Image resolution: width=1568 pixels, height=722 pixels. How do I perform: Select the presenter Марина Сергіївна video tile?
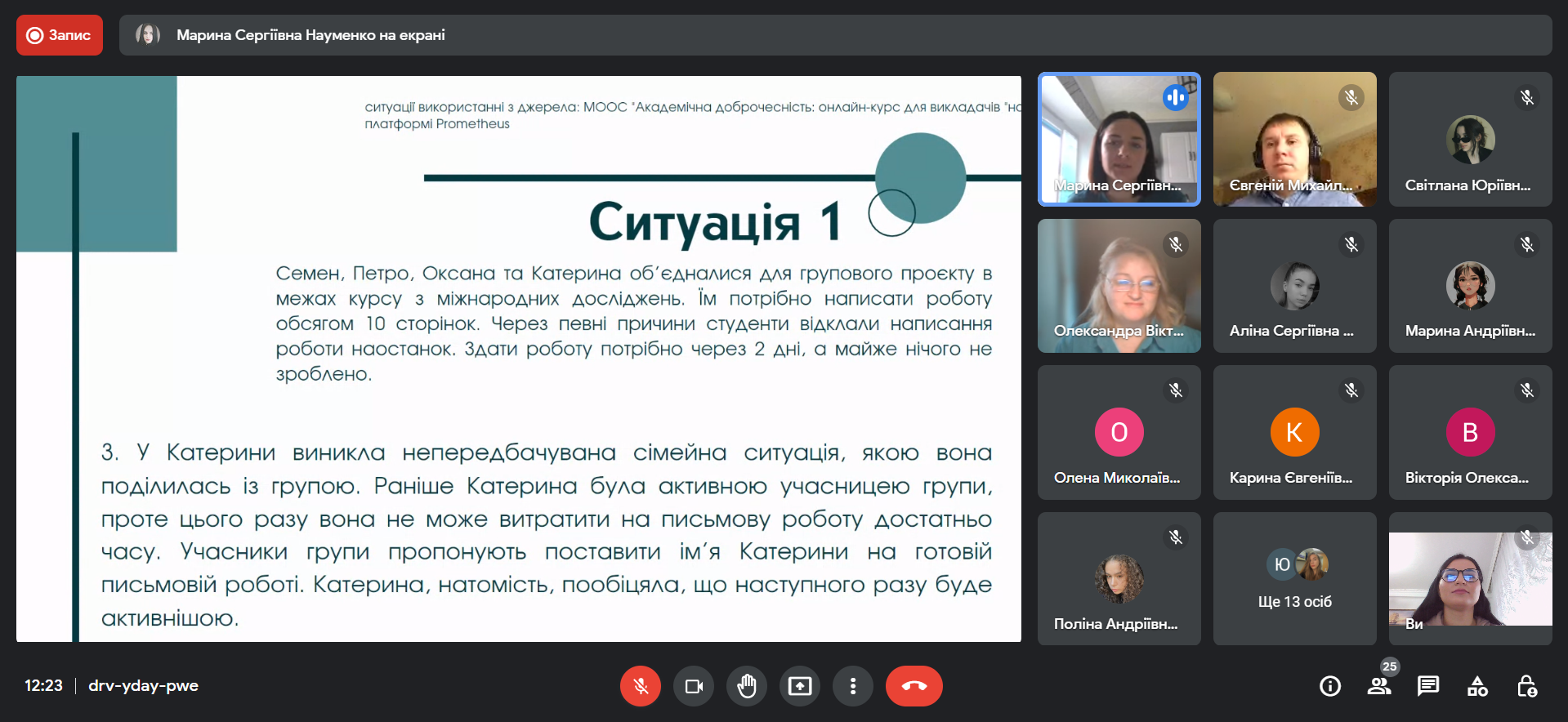tap(1119, 139)
